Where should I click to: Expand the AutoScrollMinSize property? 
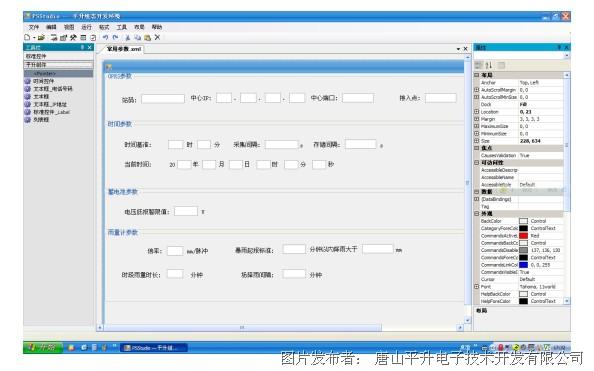tap(477, 97)
